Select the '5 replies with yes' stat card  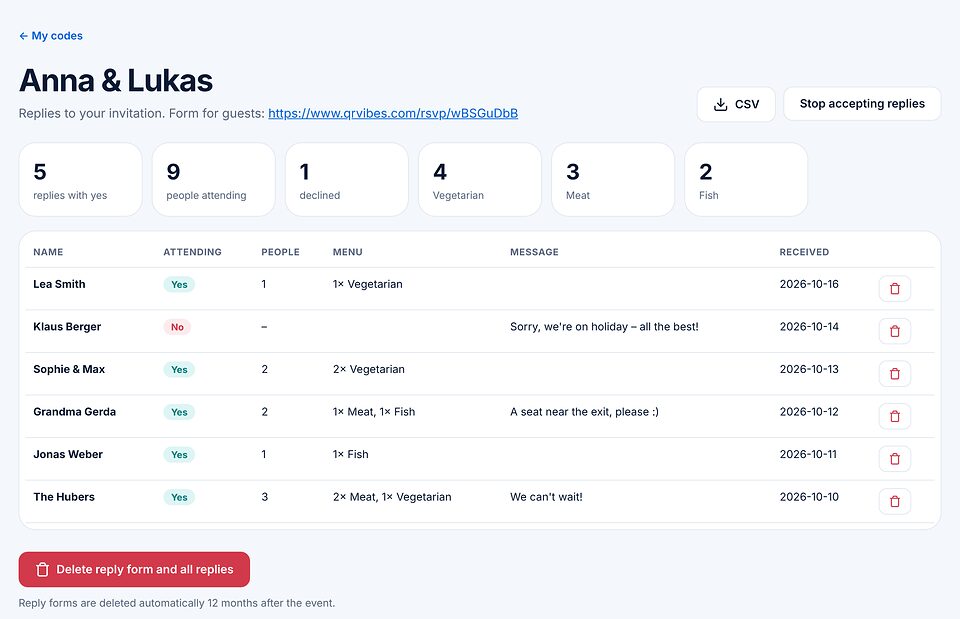(80, 179)
